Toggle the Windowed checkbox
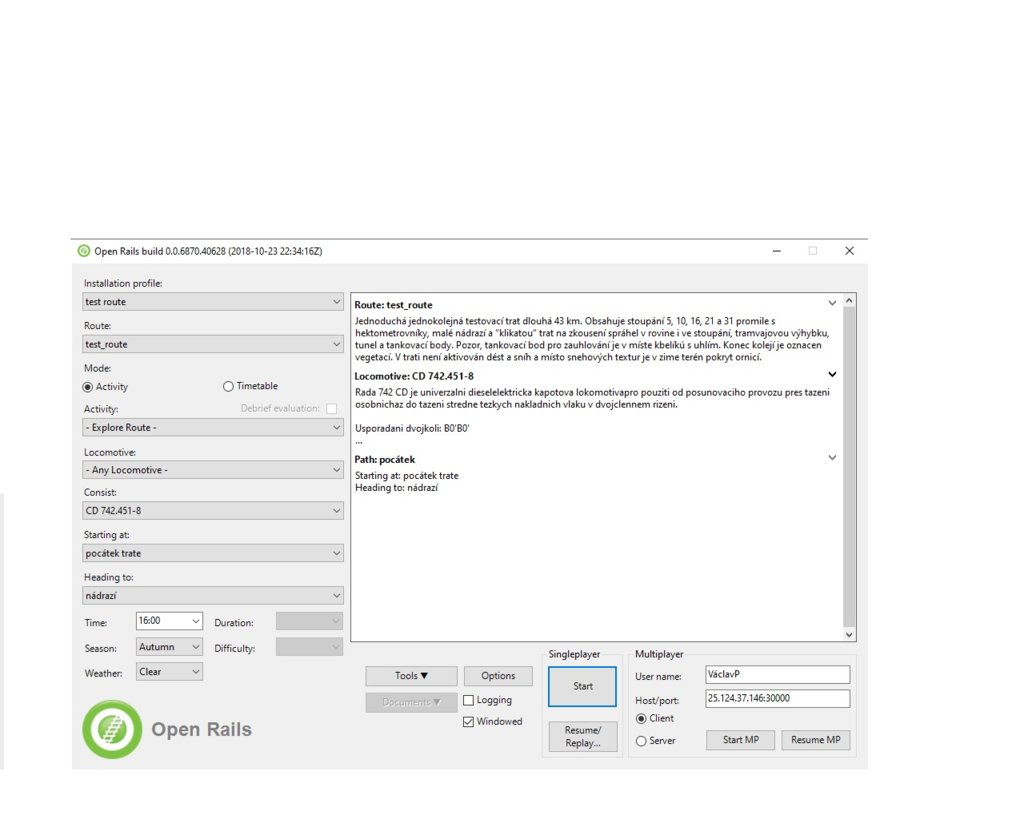Image resolution: width=1024 pixels, height=820 pixels. 468,721
